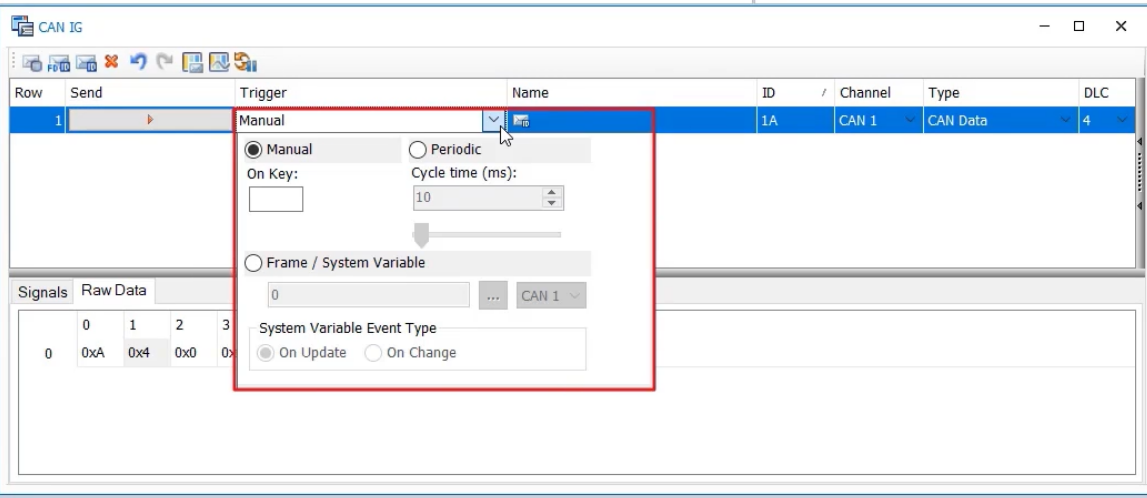
Task: Select the Frame / System Variable radio option
Action: [x=253, y=263]
